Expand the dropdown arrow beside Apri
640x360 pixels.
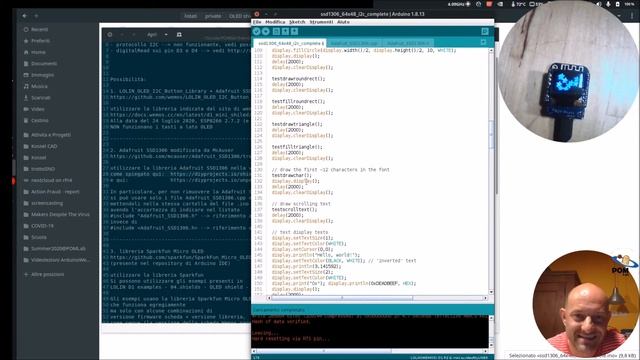coord(166,35)
